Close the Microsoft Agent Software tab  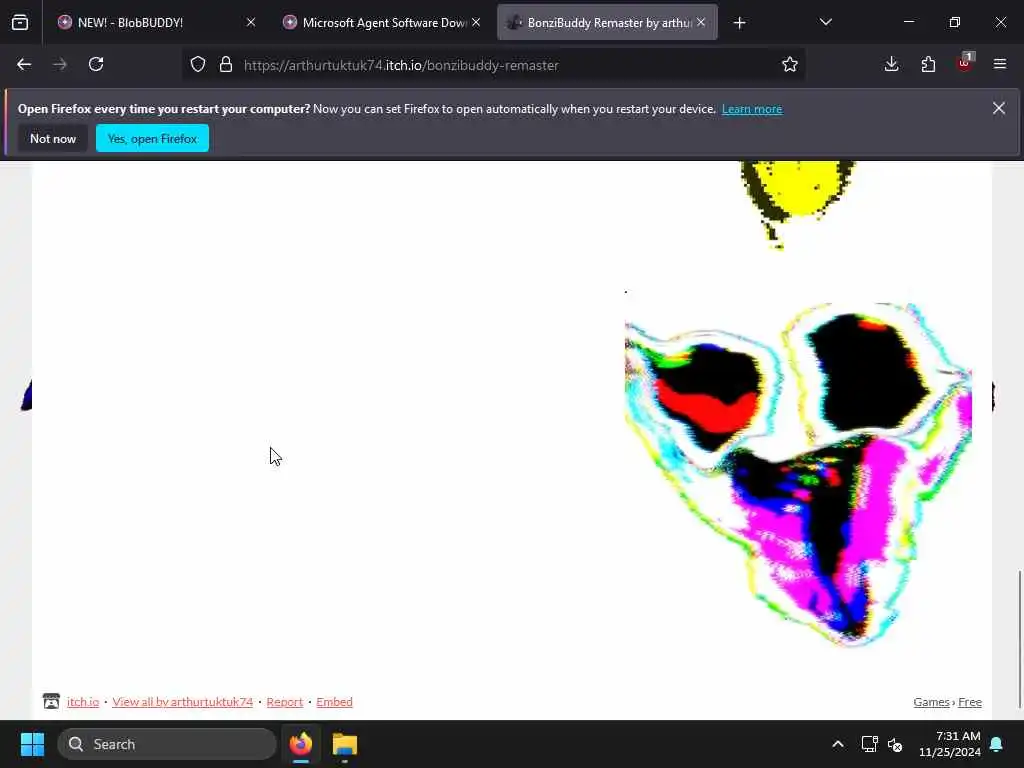click(476, 23)
